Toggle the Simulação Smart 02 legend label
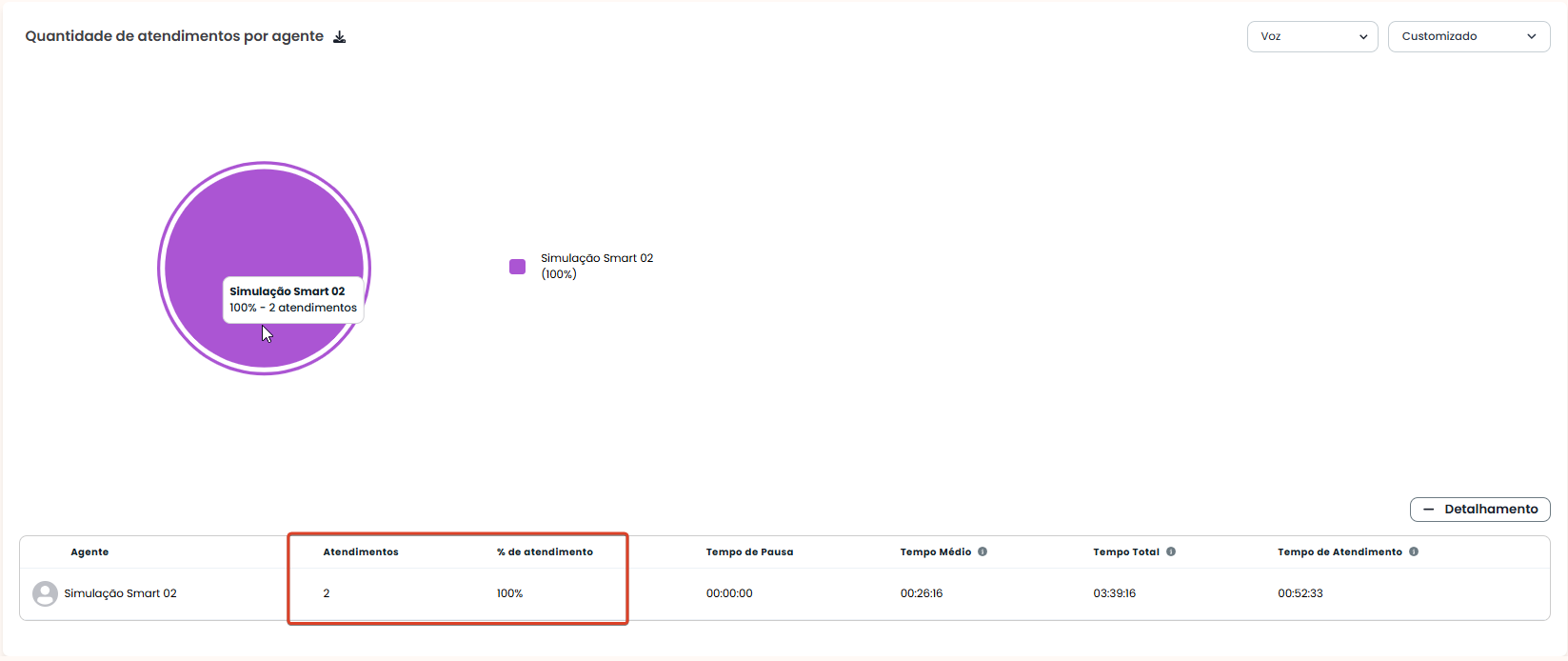The image size is (1568, 661). 597,266
